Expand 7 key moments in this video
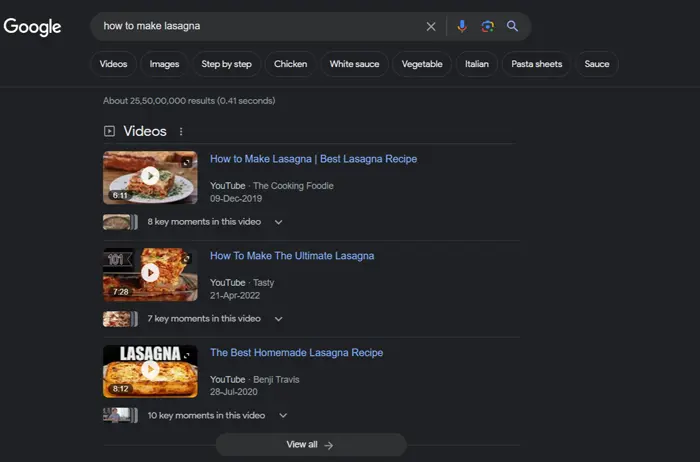The image size is (700, 462). point(279,319)
